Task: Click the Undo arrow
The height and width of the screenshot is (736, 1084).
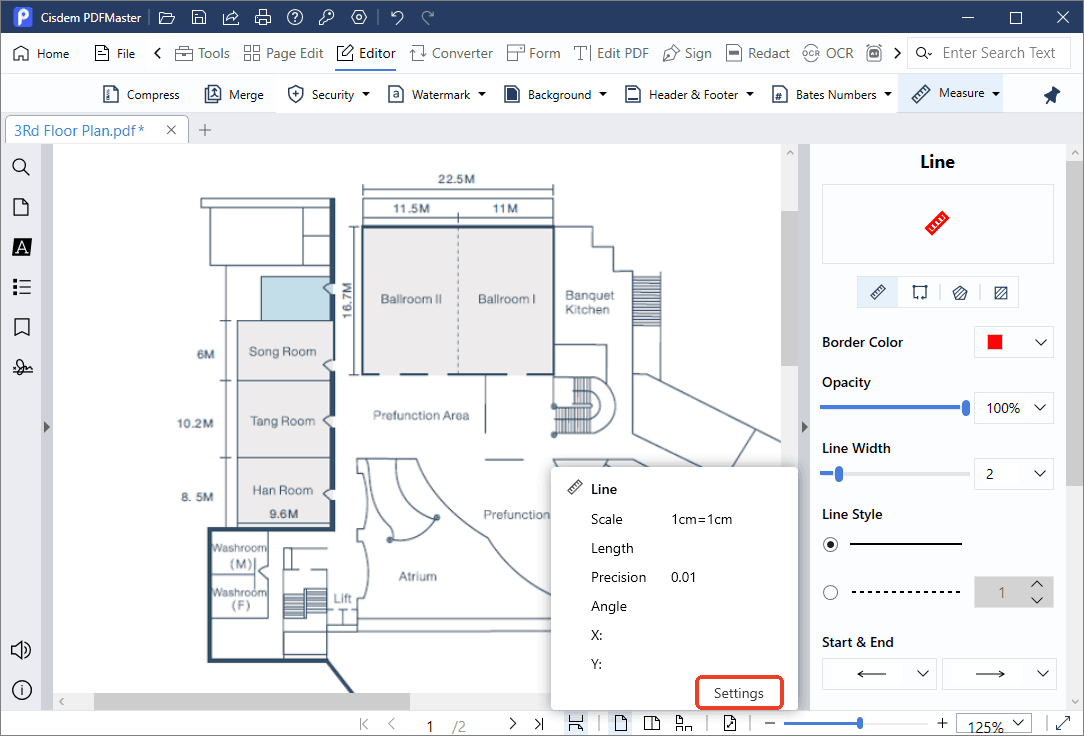Action: pos(397,17)
